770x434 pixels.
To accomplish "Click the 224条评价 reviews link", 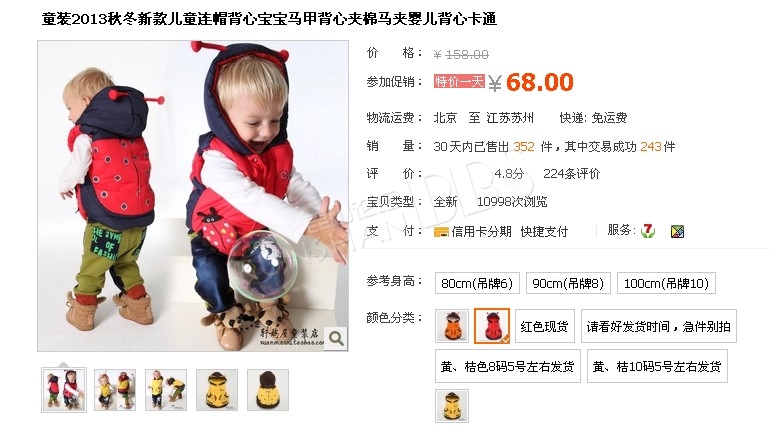I will 572,174.
